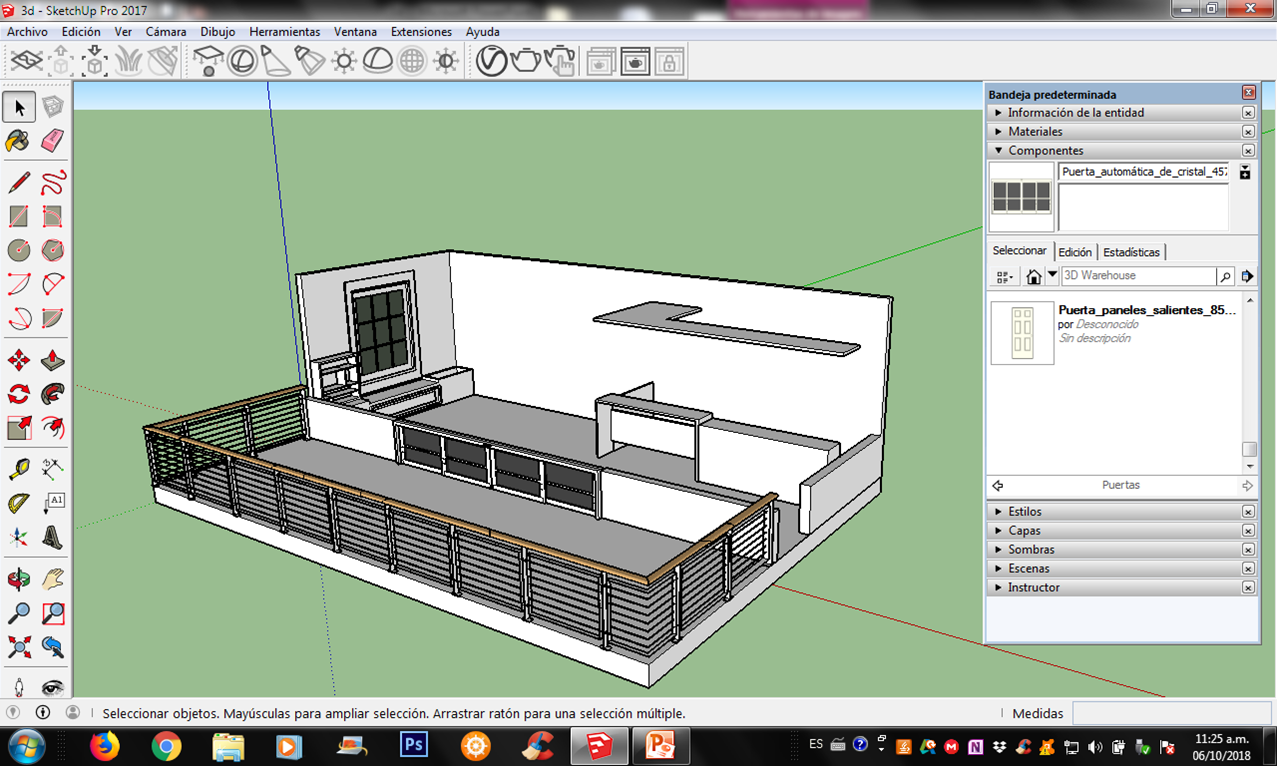Activate the Push/Pull tool
Image resolution: width=1277 pixels, height=766 pixels.
(x=53, y=361)
